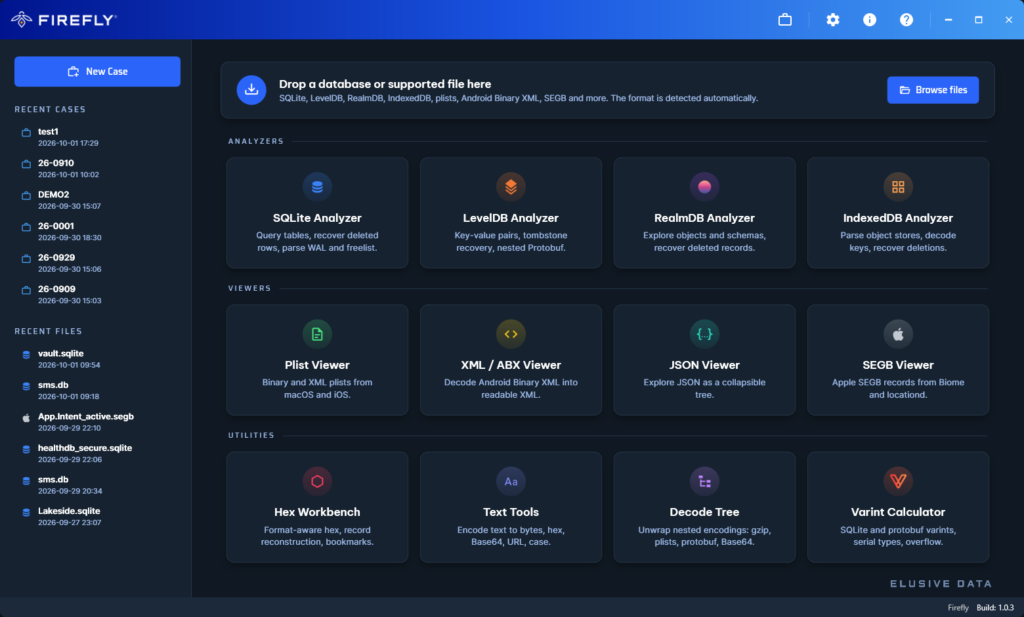Create a New Case
The width and height of the screenshot is (1024, 617).
click(x=97, y=71)
